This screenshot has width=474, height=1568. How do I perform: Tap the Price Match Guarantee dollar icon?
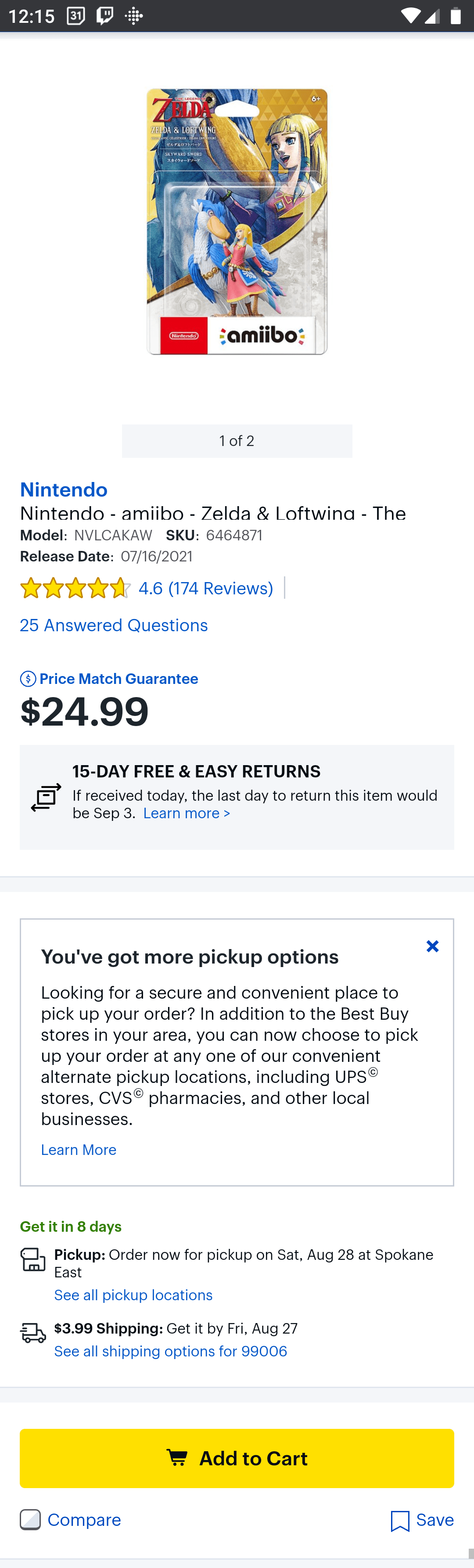tap(28, 679)
